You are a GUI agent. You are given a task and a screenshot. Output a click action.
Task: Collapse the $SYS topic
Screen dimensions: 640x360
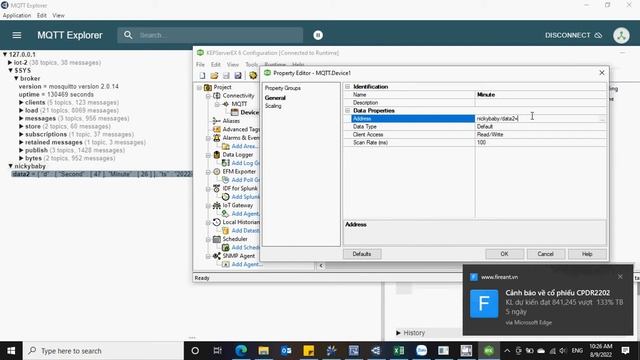pyautogui.click(x=11, y=70)
